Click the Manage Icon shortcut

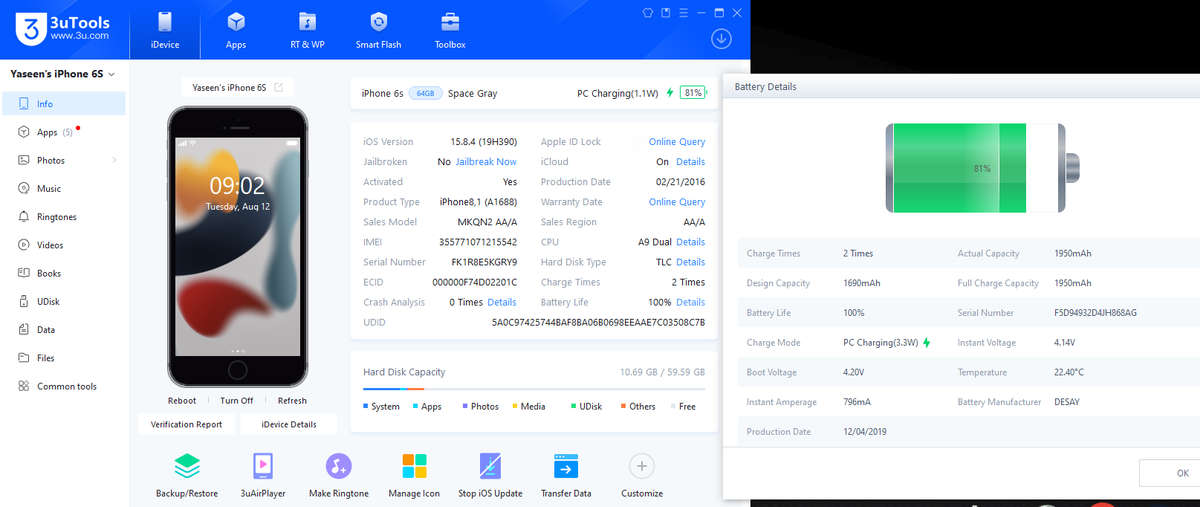(414, 467)
